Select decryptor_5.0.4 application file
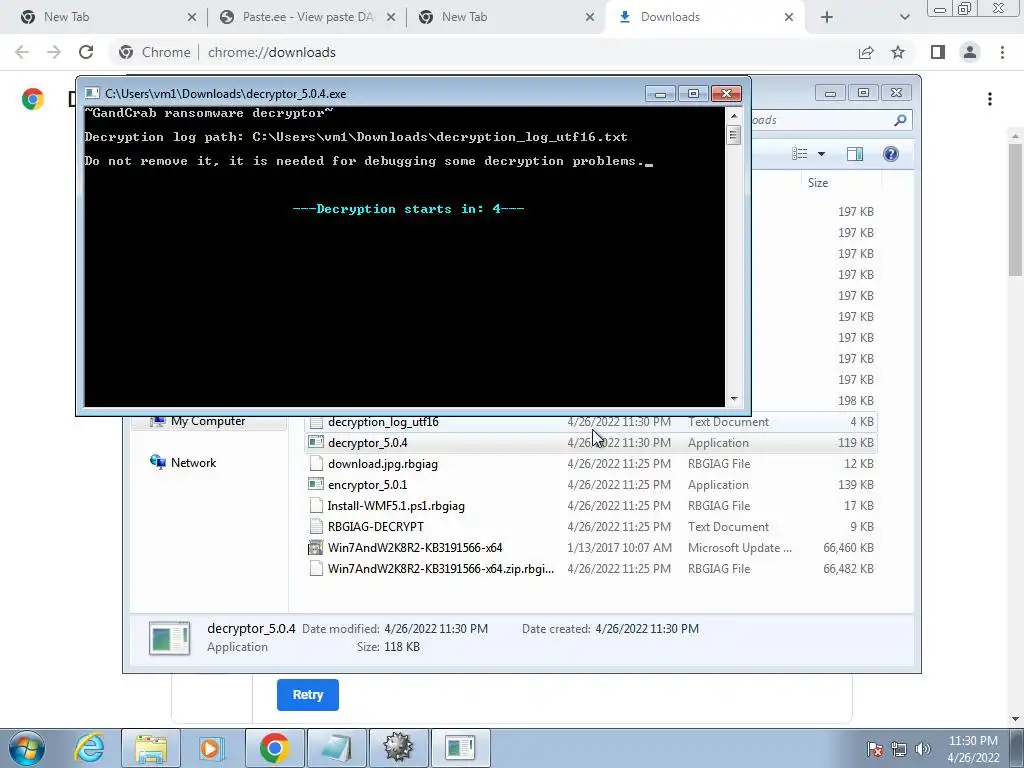The width and height of the screenshot is (1024, 768). pyautogui.click(x=591, y=443)
